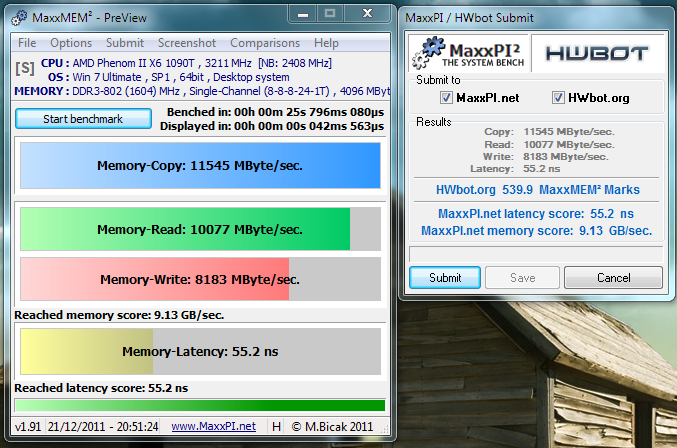Click the Latency 55.2 ns result row
Screen dimensions: 677x448
point(515,169)
